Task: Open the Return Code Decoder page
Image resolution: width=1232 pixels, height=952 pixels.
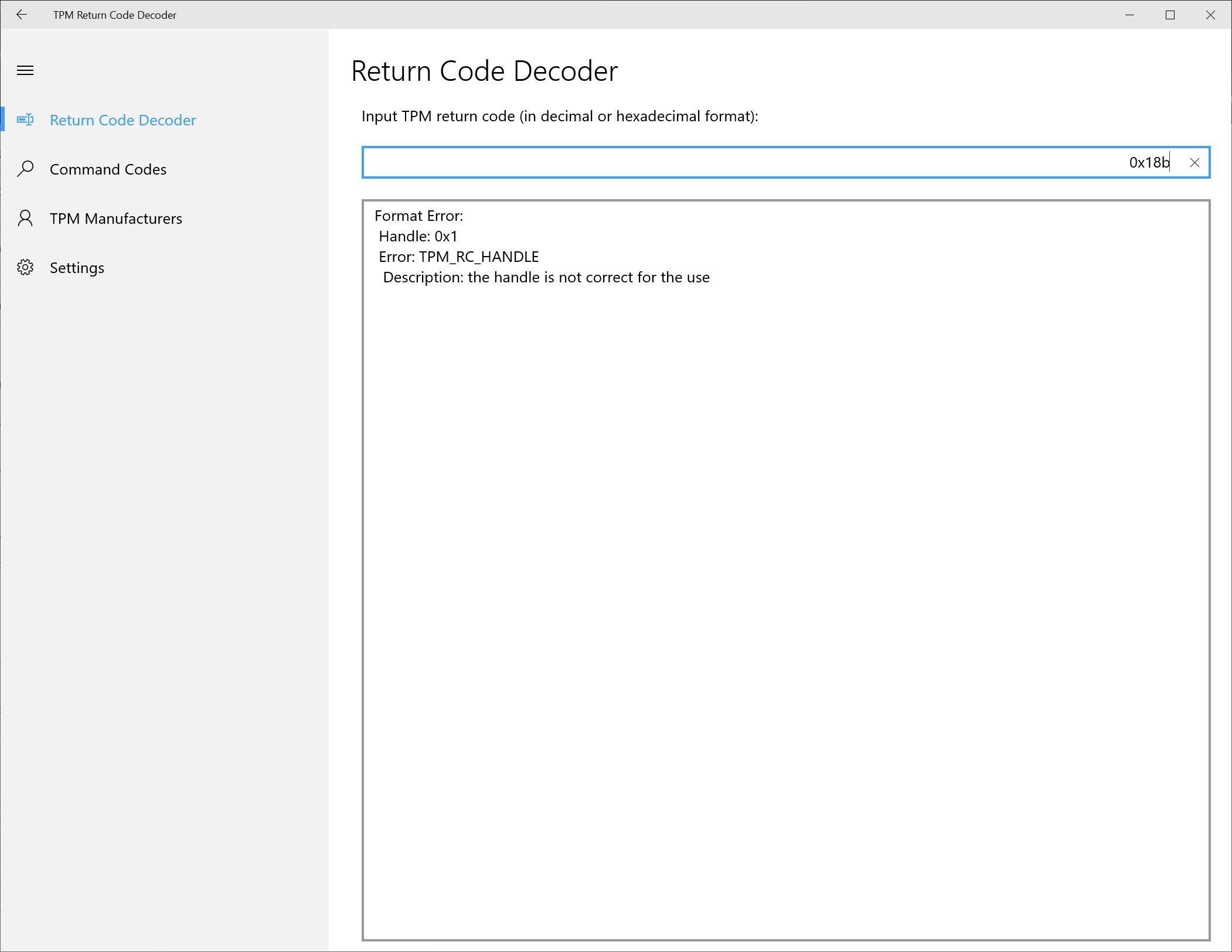Action: pos(122,120)
